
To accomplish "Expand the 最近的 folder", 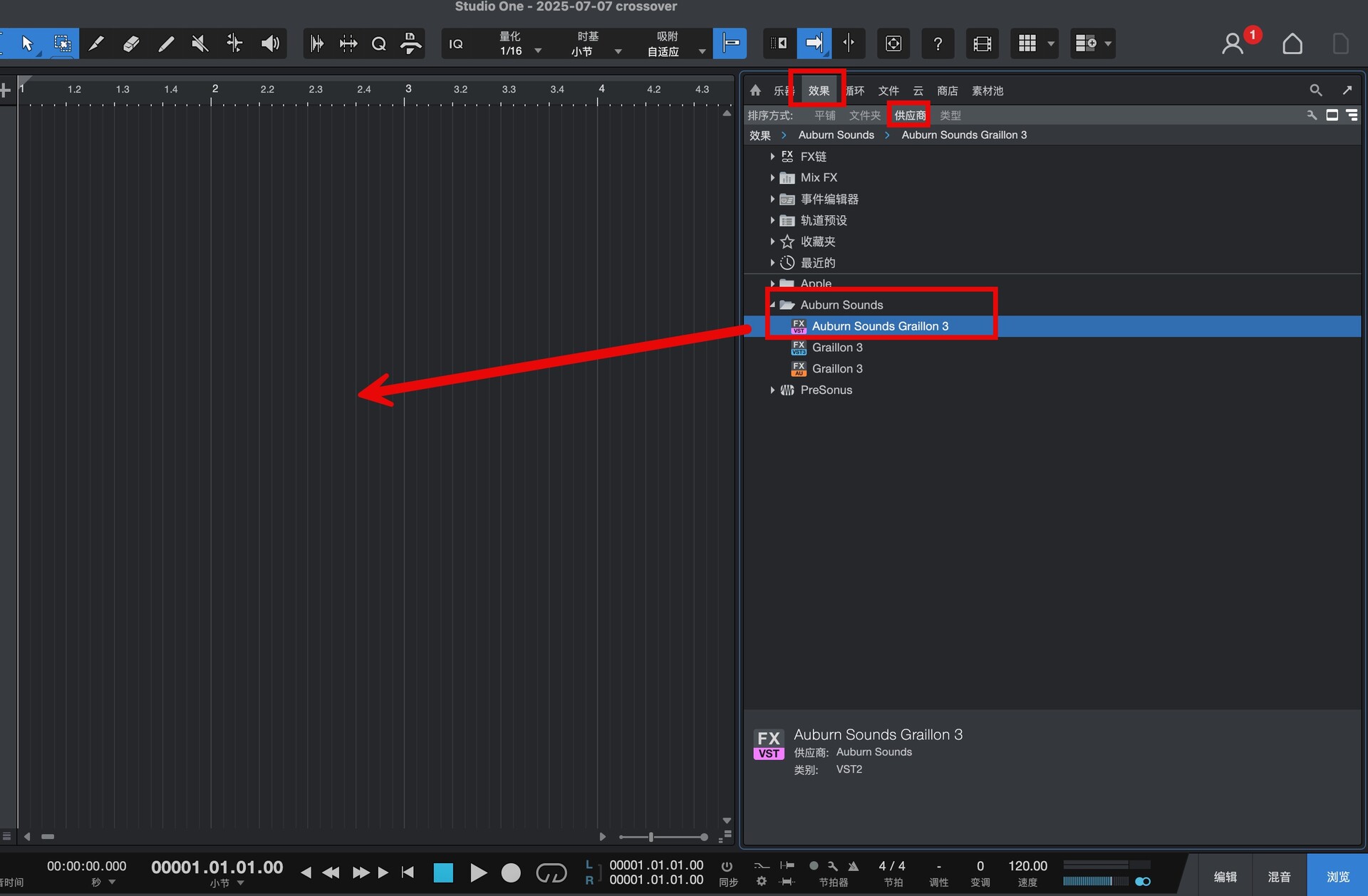I will pos(772,263).
